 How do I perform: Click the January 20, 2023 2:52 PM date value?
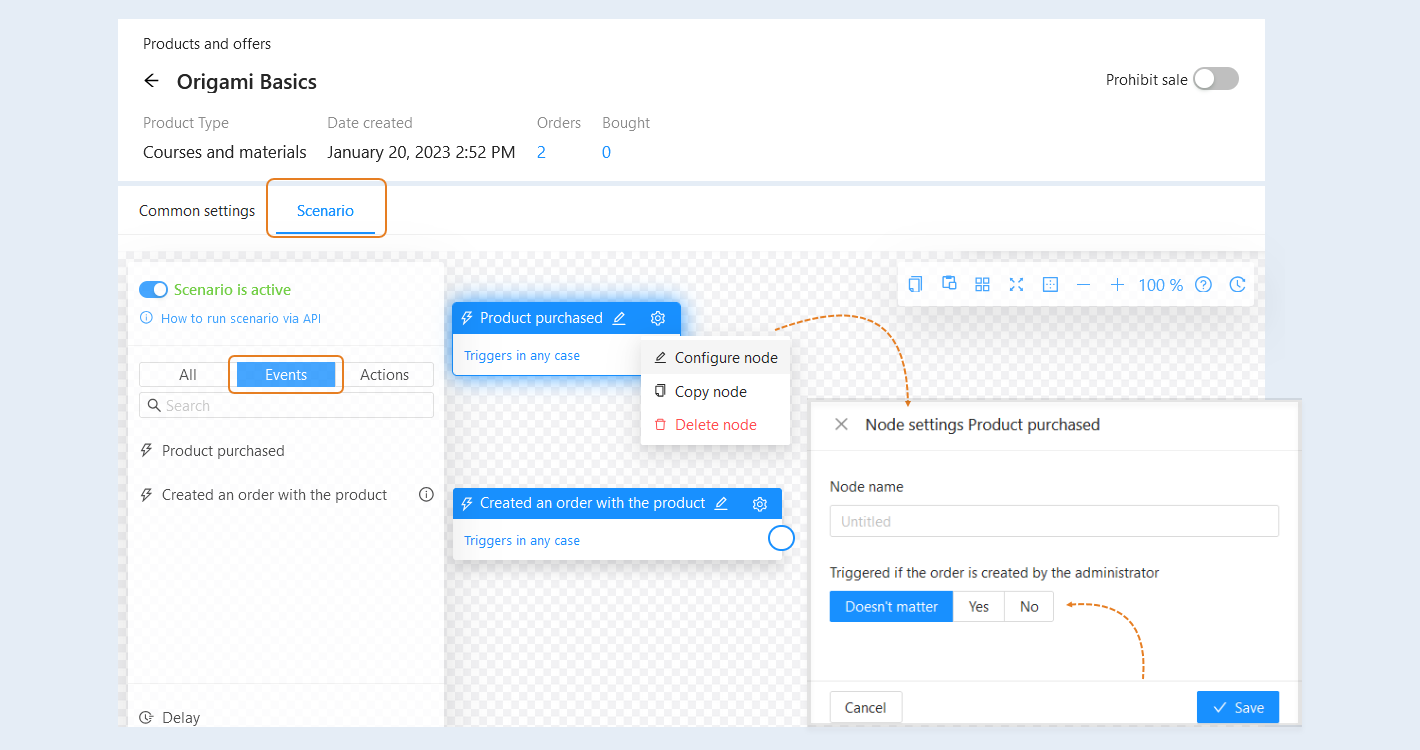coord(421,153)
